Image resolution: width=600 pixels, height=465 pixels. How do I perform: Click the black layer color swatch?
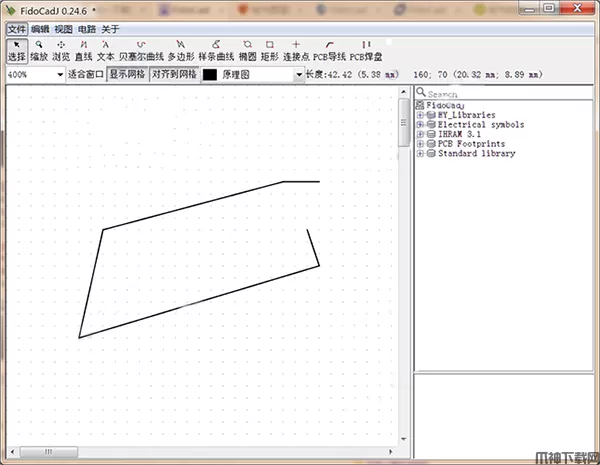tap(210, 75)
